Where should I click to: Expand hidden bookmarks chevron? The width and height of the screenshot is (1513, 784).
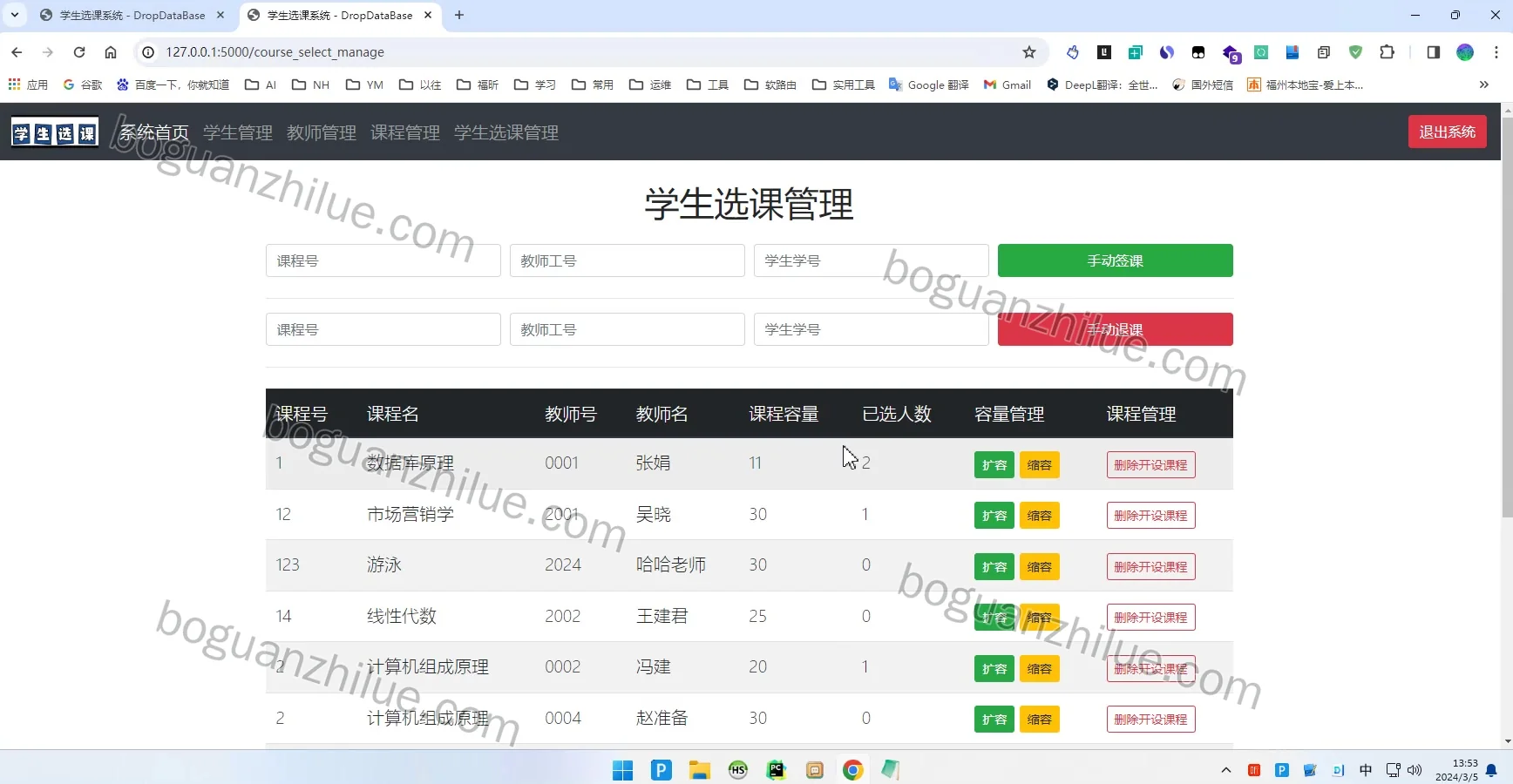click(1483, 84)
